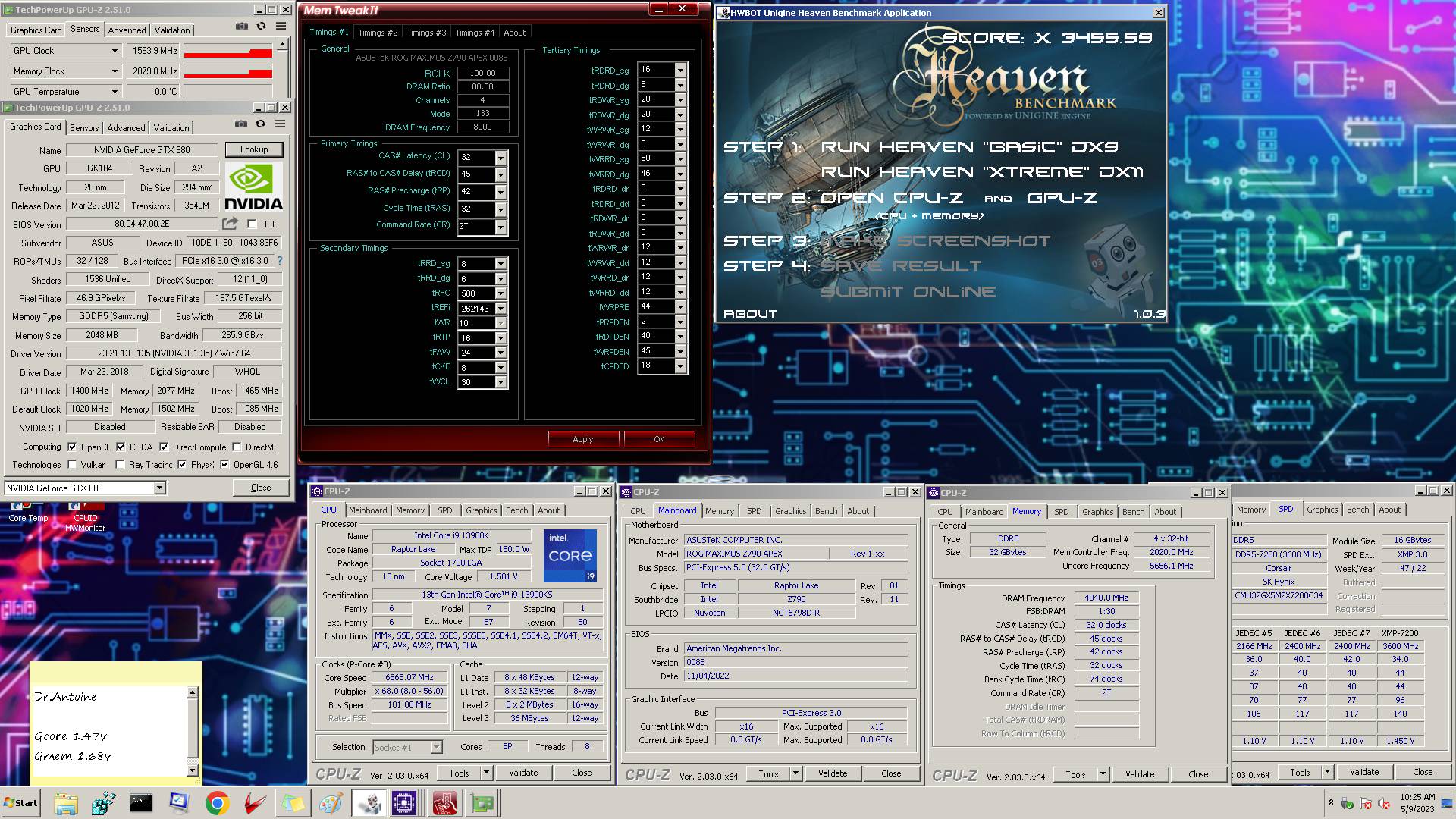The height and width of the screenshot is (819, 1456).
Task: Click the Apply button in Mem TweakIt
Action: (583, 439)
